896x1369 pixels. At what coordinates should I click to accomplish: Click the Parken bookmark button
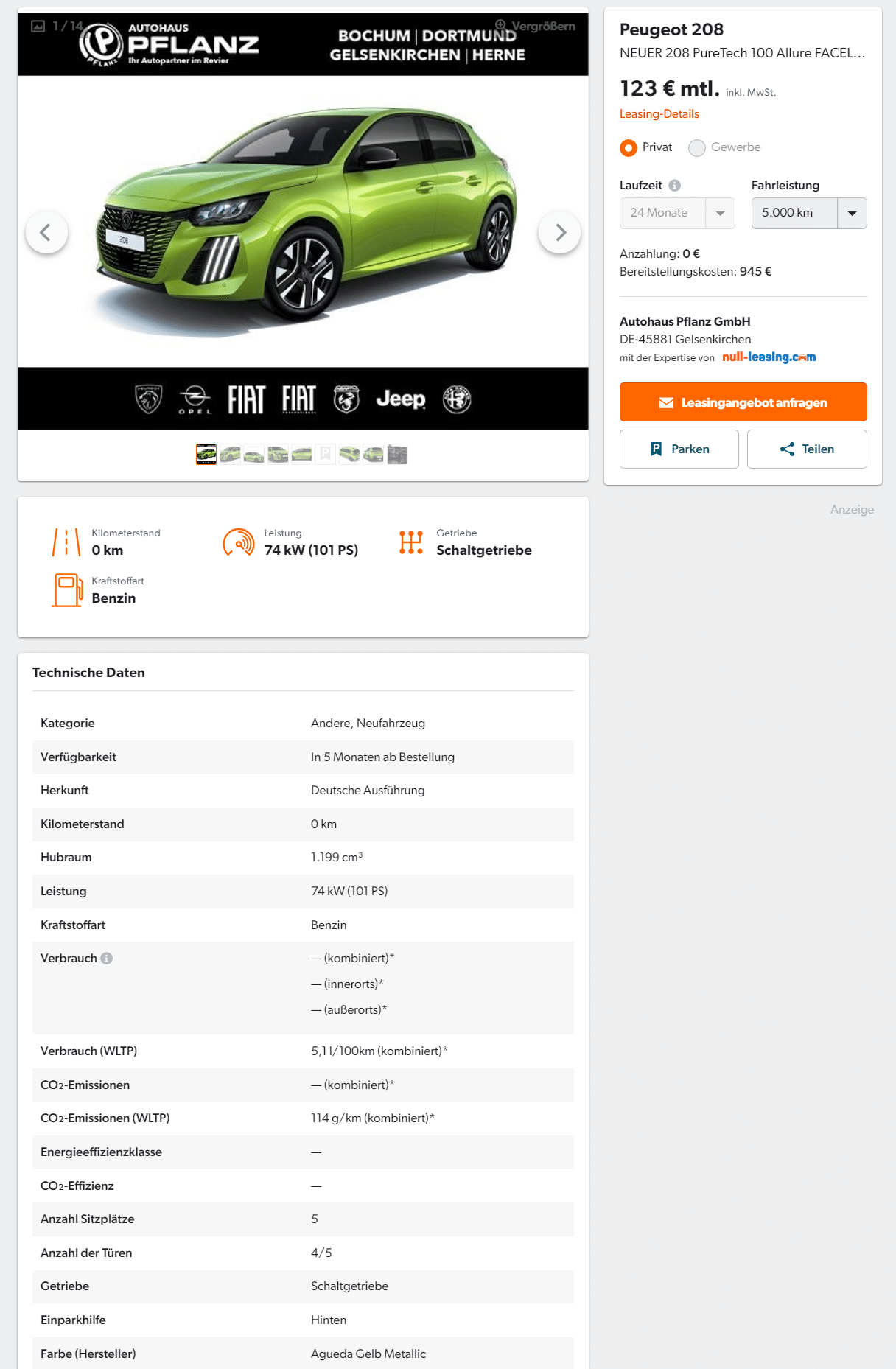tap(679, 449)
